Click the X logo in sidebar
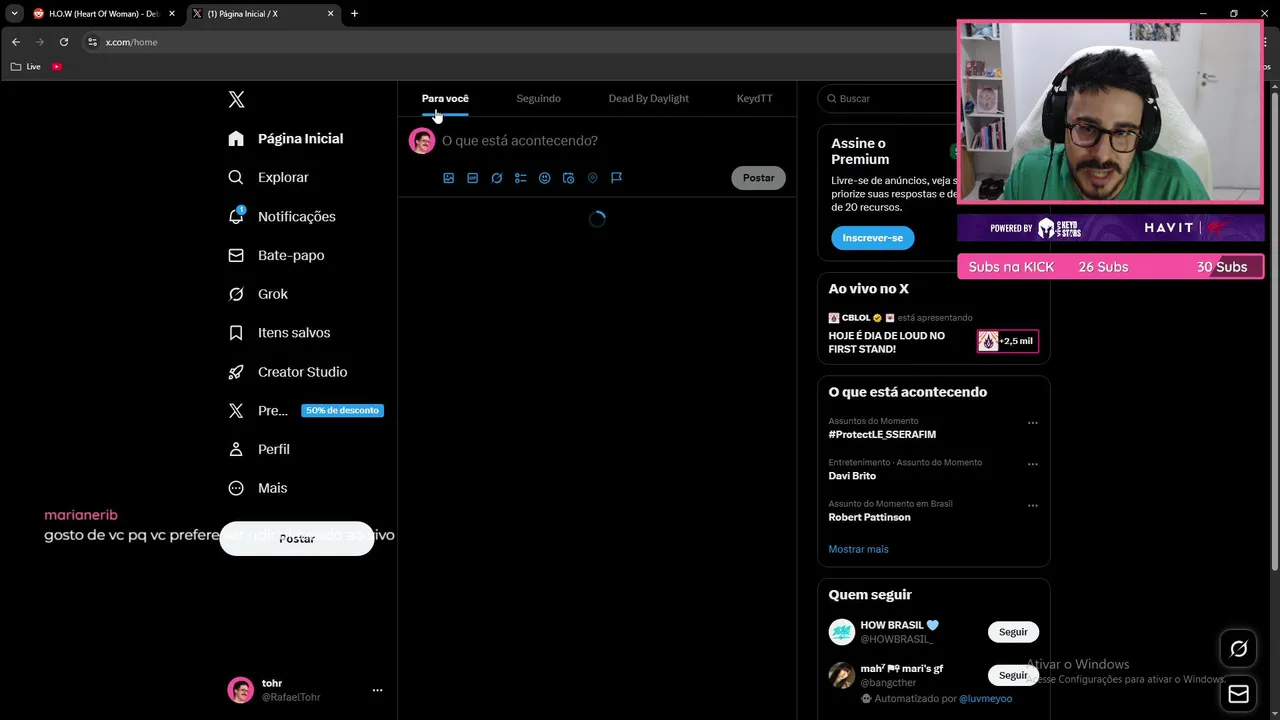Viewport: 1280px width, 720px height. tap(236, 99)
